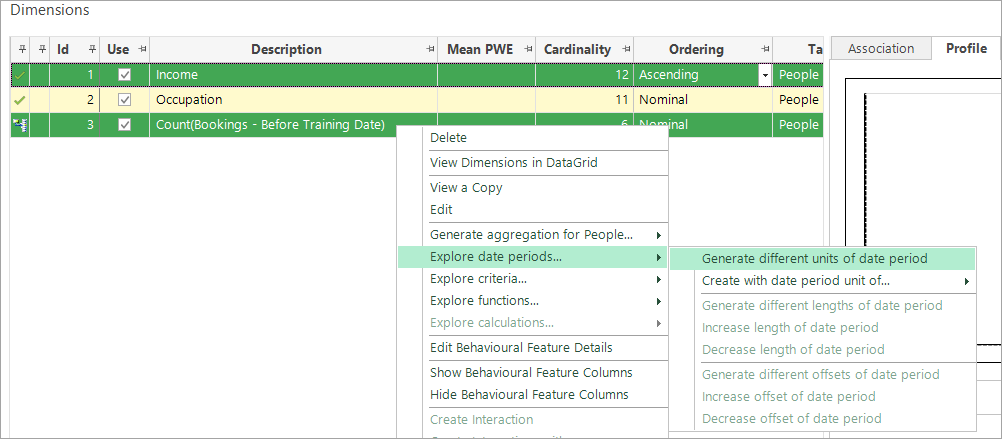The height and width of the screenshot is (439, 1002).
Task: Click the Nominal ordering cell in Count(Bookings) row
Action: click(x=703, y=125)
